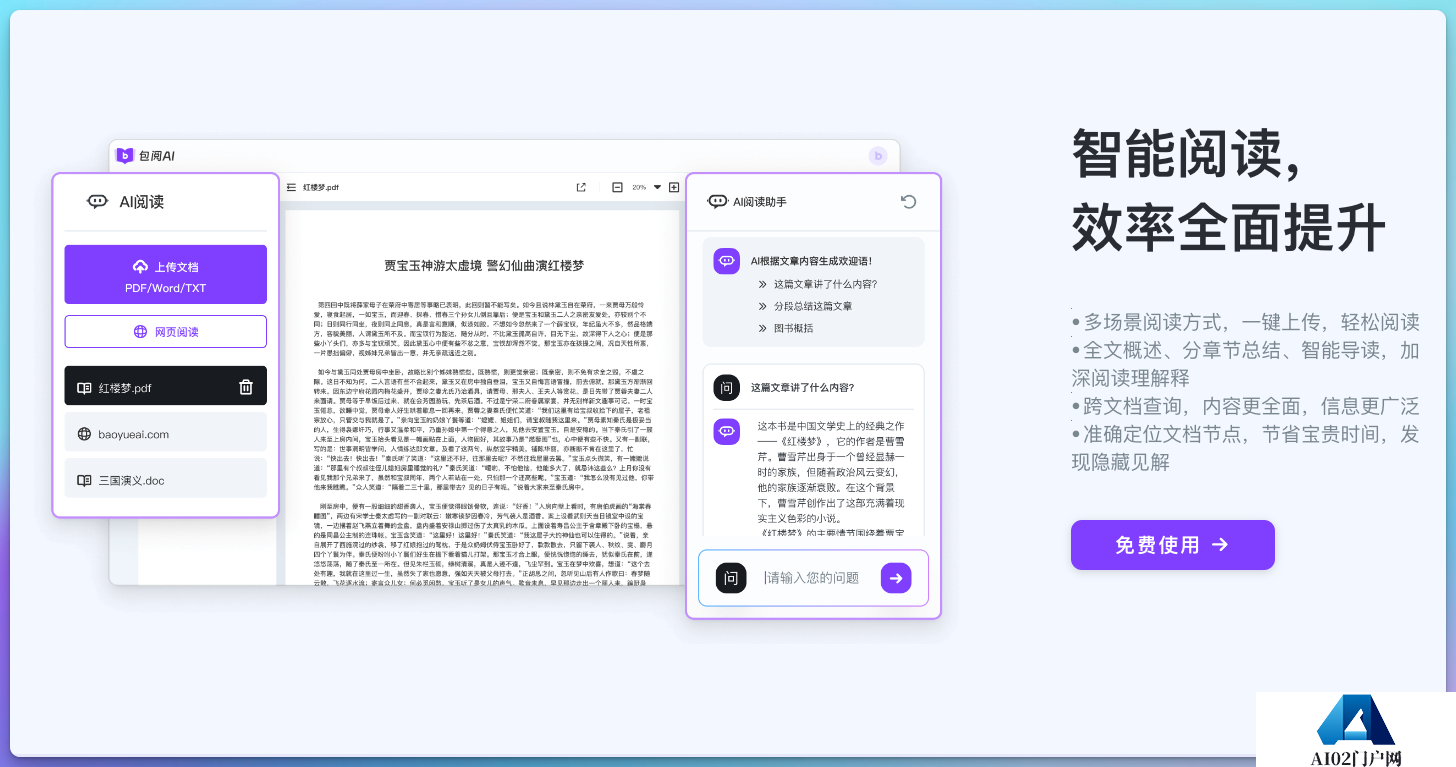
Task: Click the 网页阅读 button
Action: (166, 332)
